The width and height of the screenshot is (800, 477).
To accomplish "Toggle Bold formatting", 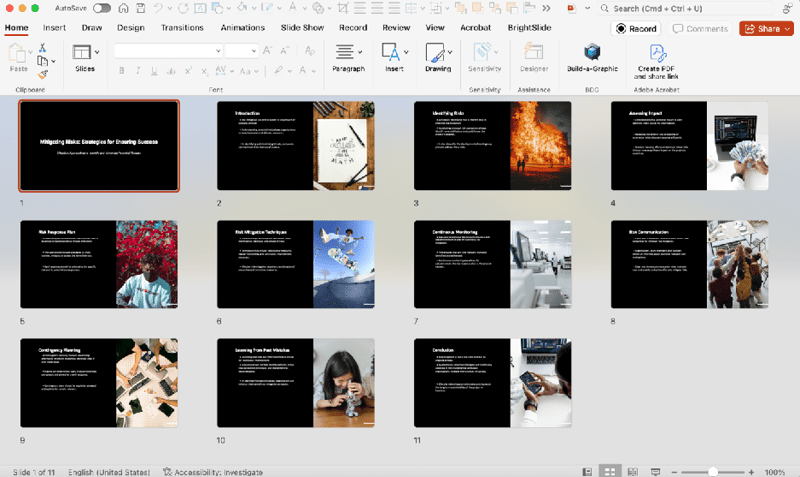I will point(121,71).
